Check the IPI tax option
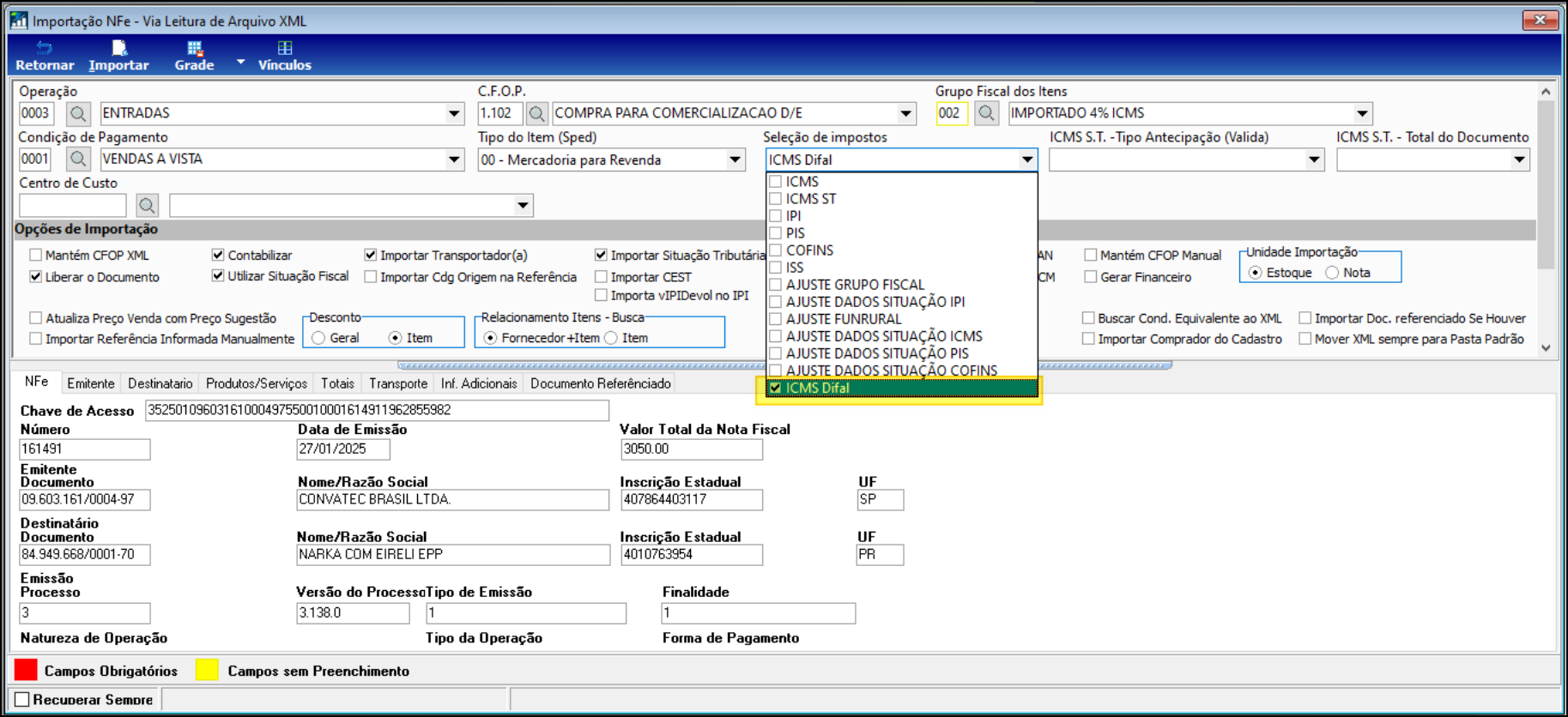The width and height of the screenshot is (1568, 717). tap(775, 215)
